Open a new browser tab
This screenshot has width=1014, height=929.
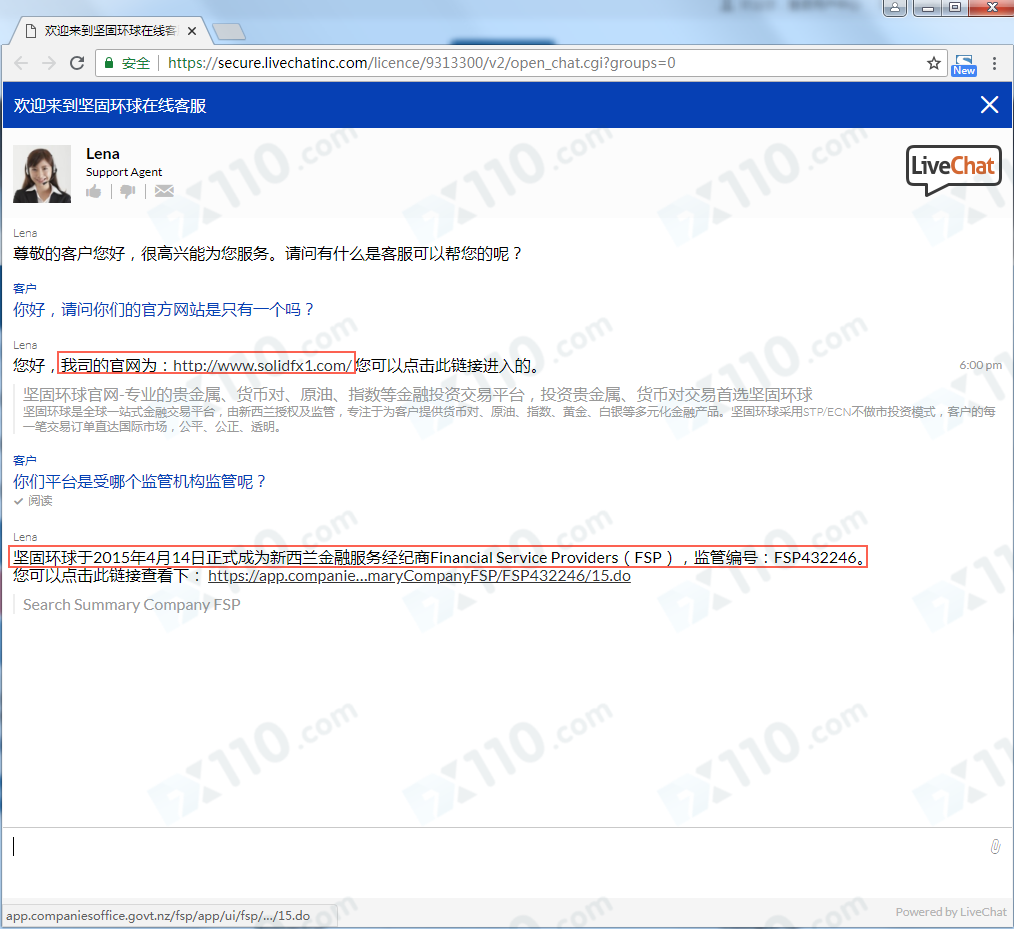(229, 32)
